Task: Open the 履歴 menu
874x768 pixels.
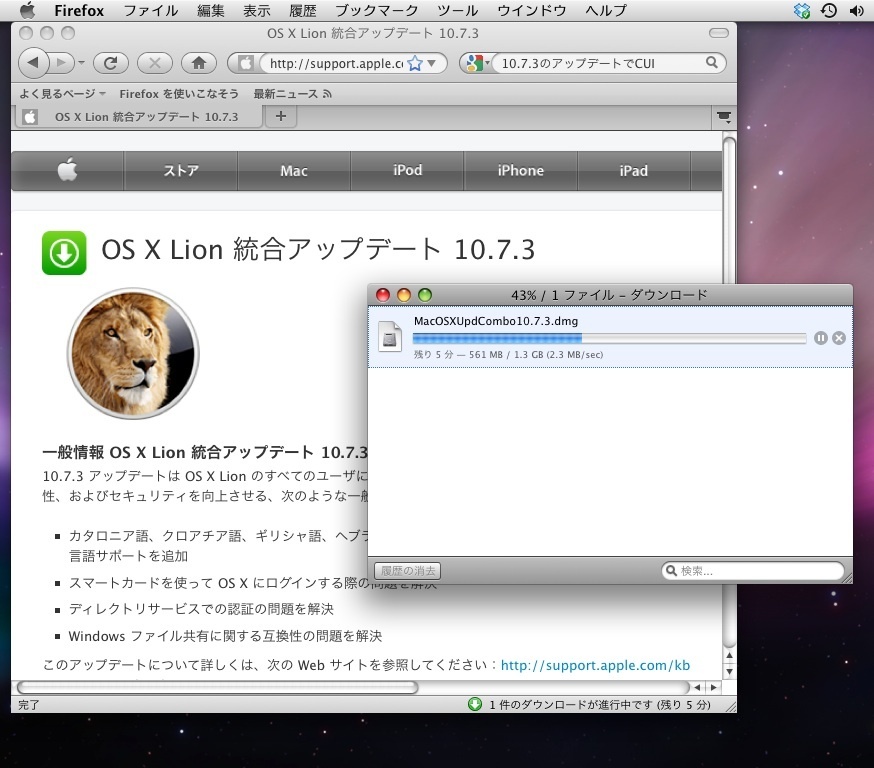Action: [303, 10]
